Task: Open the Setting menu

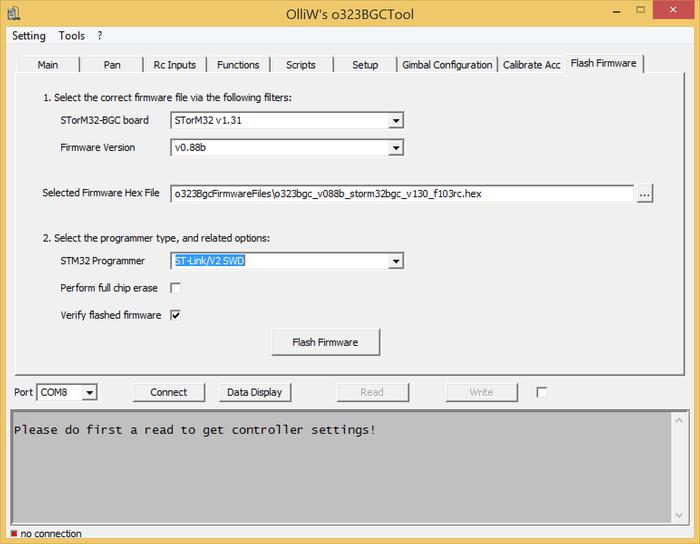Action: (29, 36)
